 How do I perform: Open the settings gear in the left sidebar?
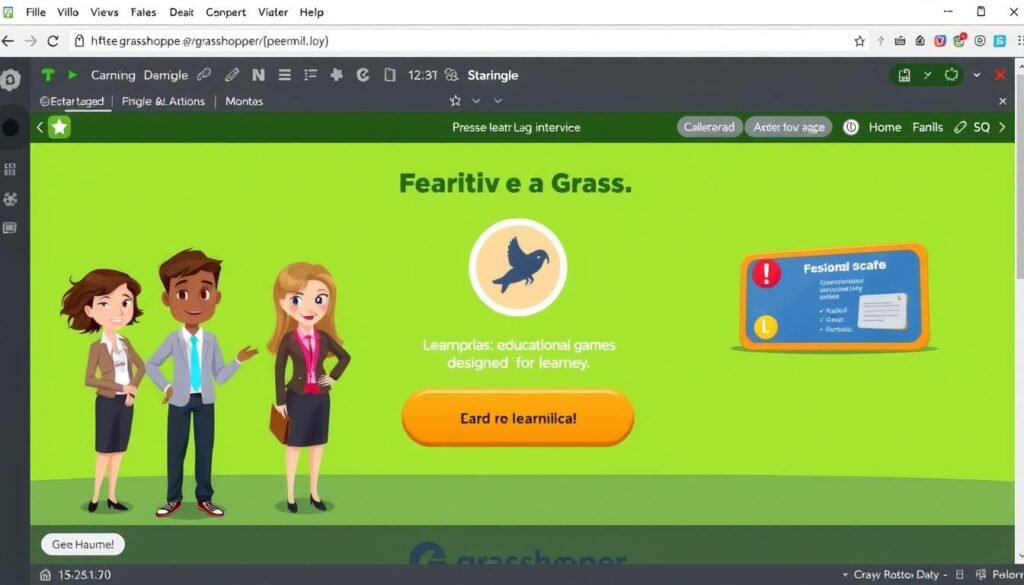[x=11, y=78]
